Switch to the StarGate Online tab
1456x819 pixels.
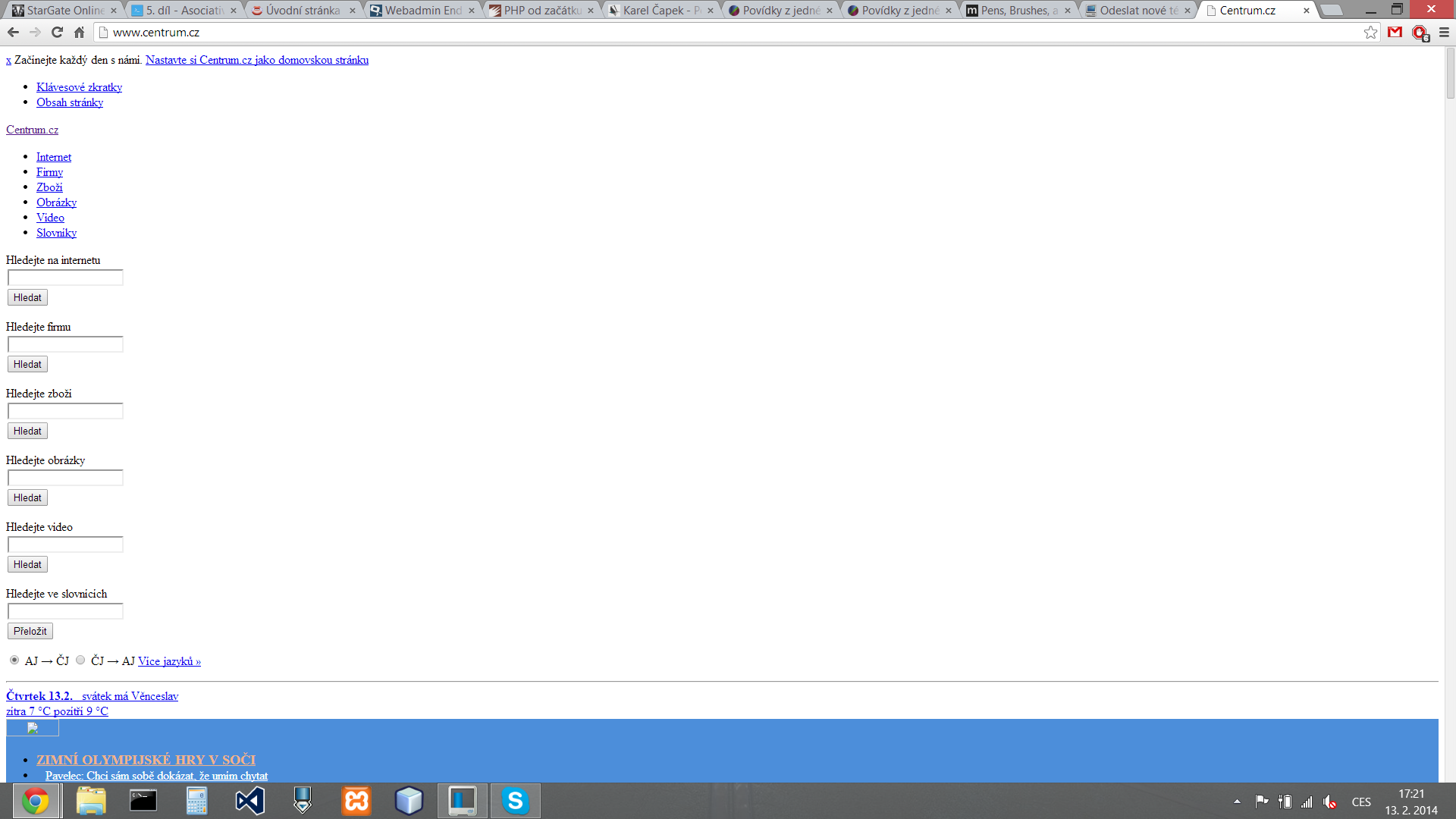click(64, 11)
